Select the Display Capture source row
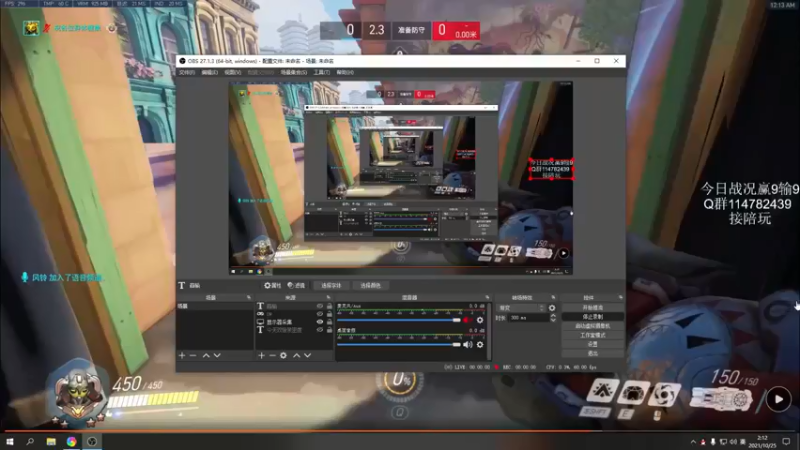This screenshot has width=800, height=450. pos(293,322)
